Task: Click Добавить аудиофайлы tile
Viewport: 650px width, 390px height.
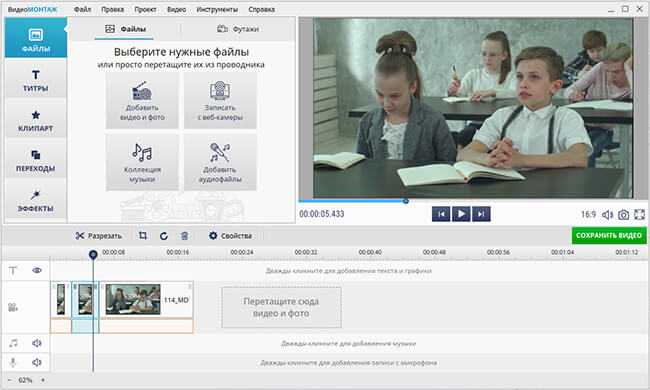Action: coord(220,162)
